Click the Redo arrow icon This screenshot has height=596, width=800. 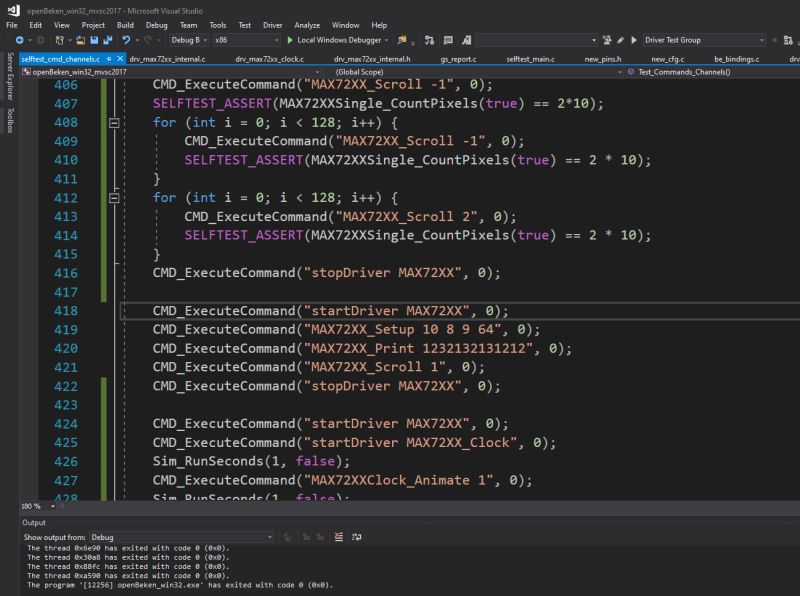(148, 41)
